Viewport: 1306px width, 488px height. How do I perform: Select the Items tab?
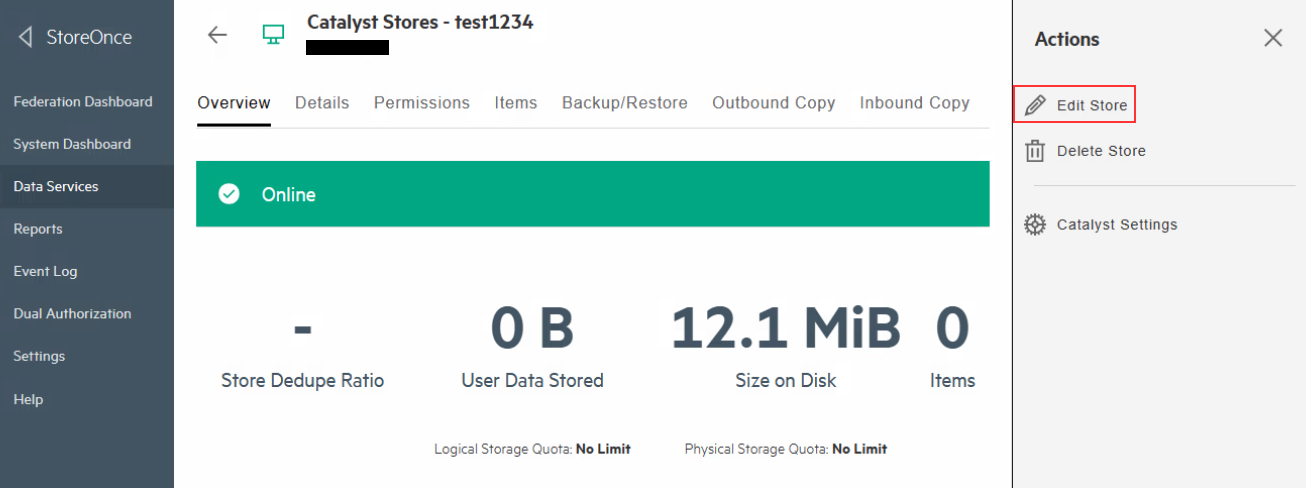516,103
